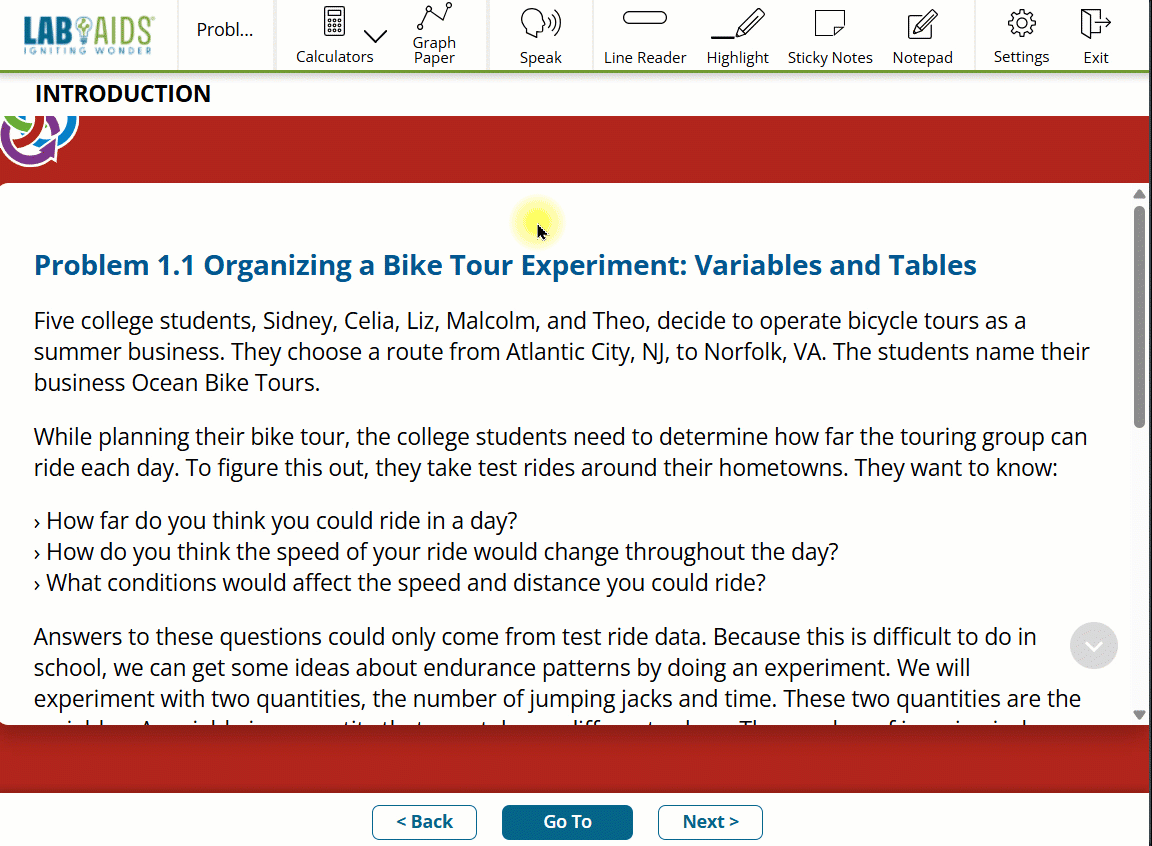Click the Exit door icon

(x=1096, y=35)
